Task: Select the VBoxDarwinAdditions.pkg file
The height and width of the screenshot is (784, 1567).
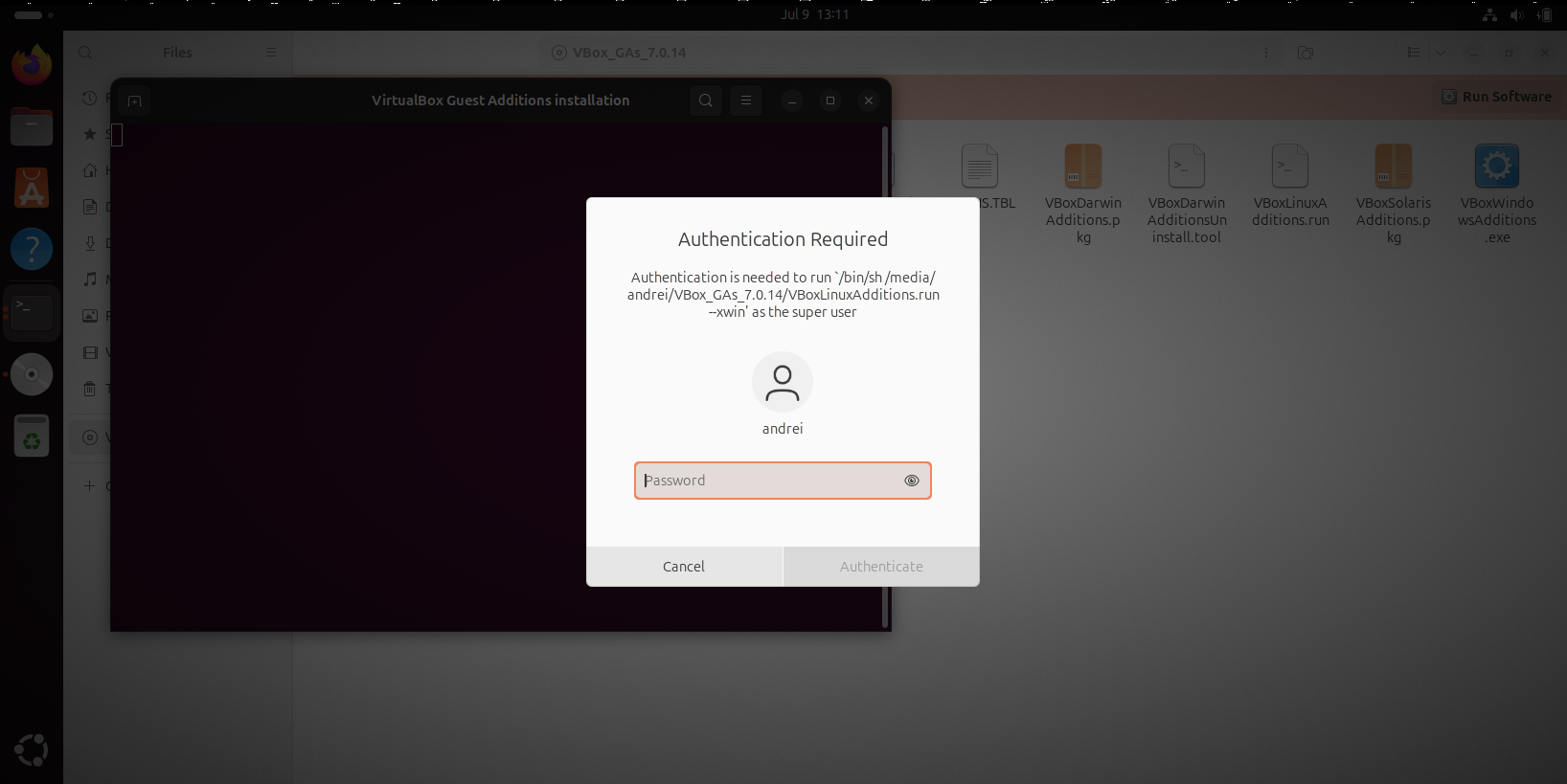Action: tap(1083, 194)
